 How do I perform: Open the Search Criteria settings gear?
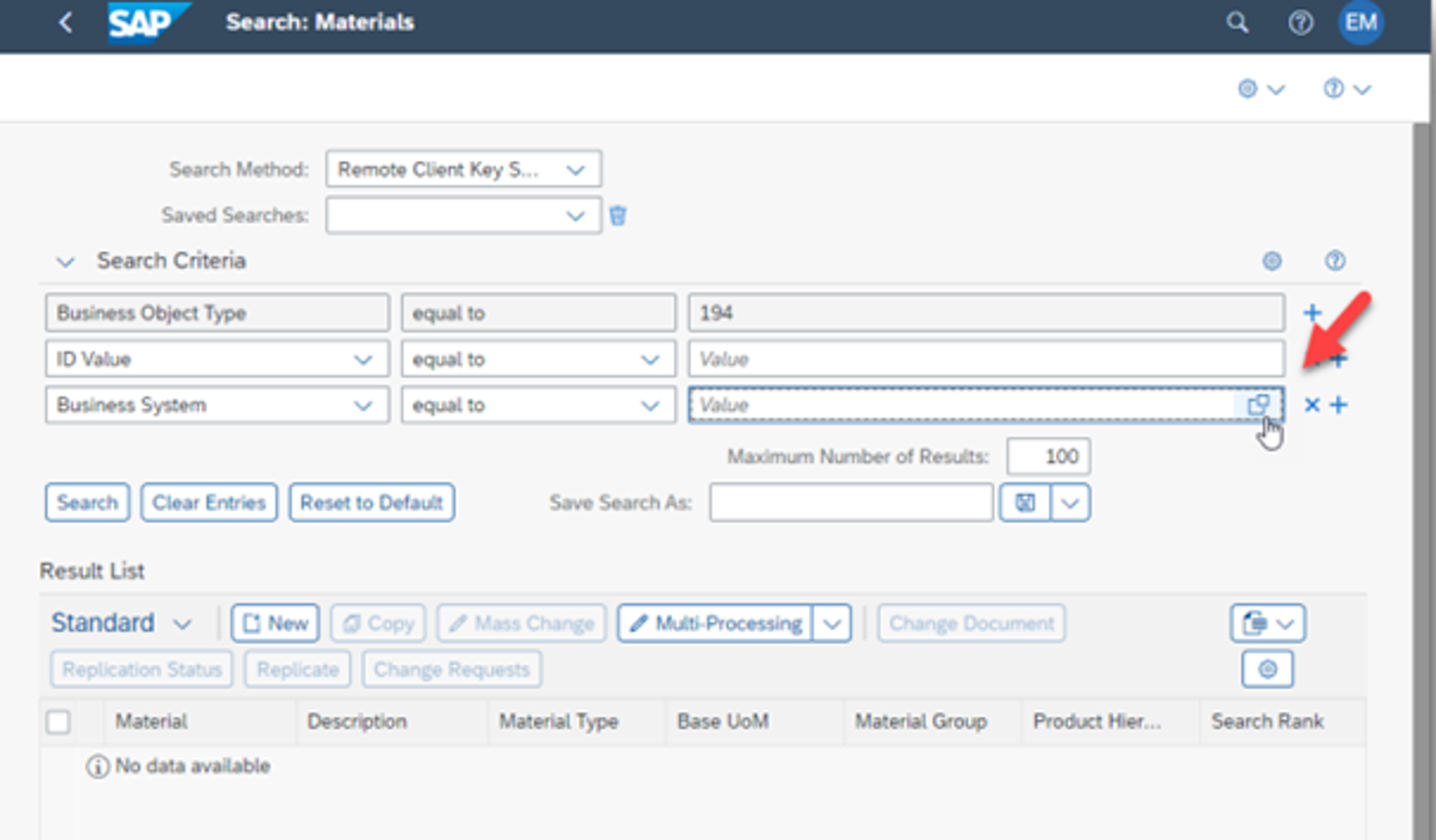coord(1272,261)
